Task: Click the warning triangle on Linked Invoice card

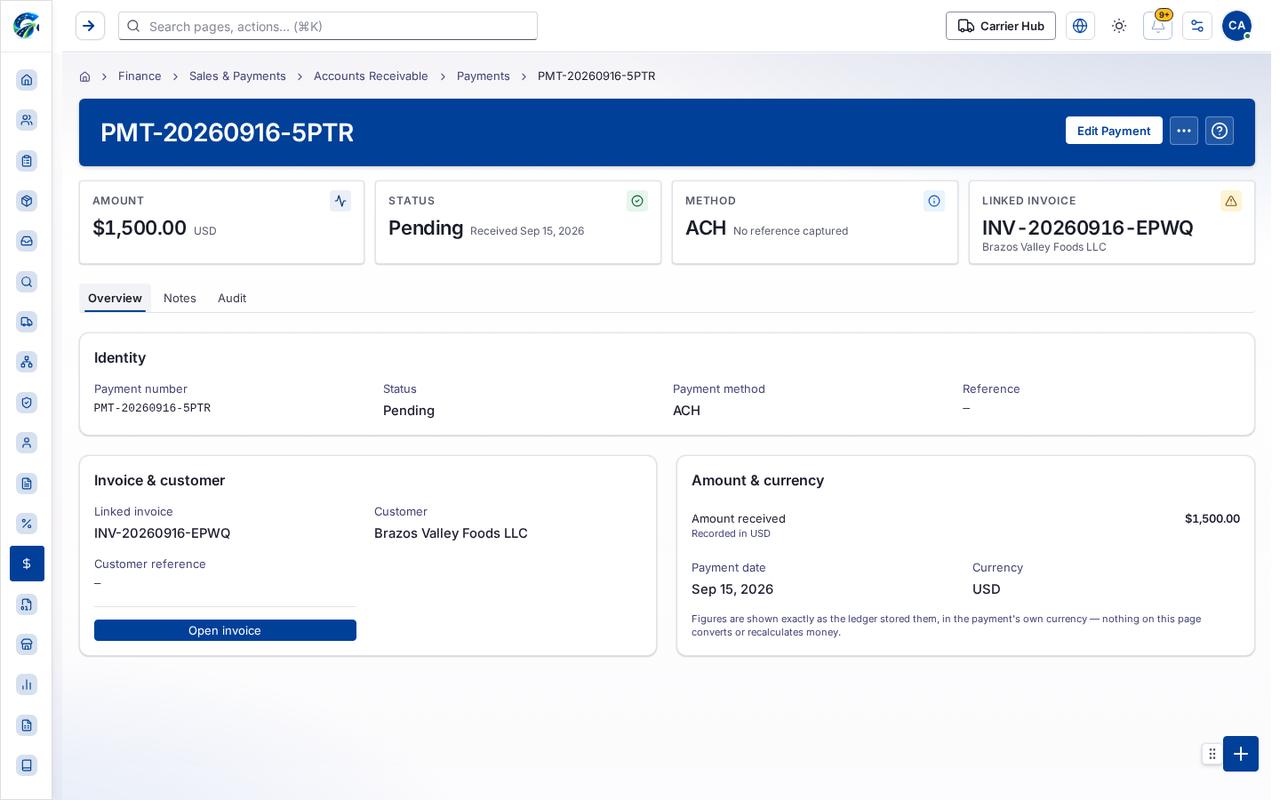Action: 1231,201
